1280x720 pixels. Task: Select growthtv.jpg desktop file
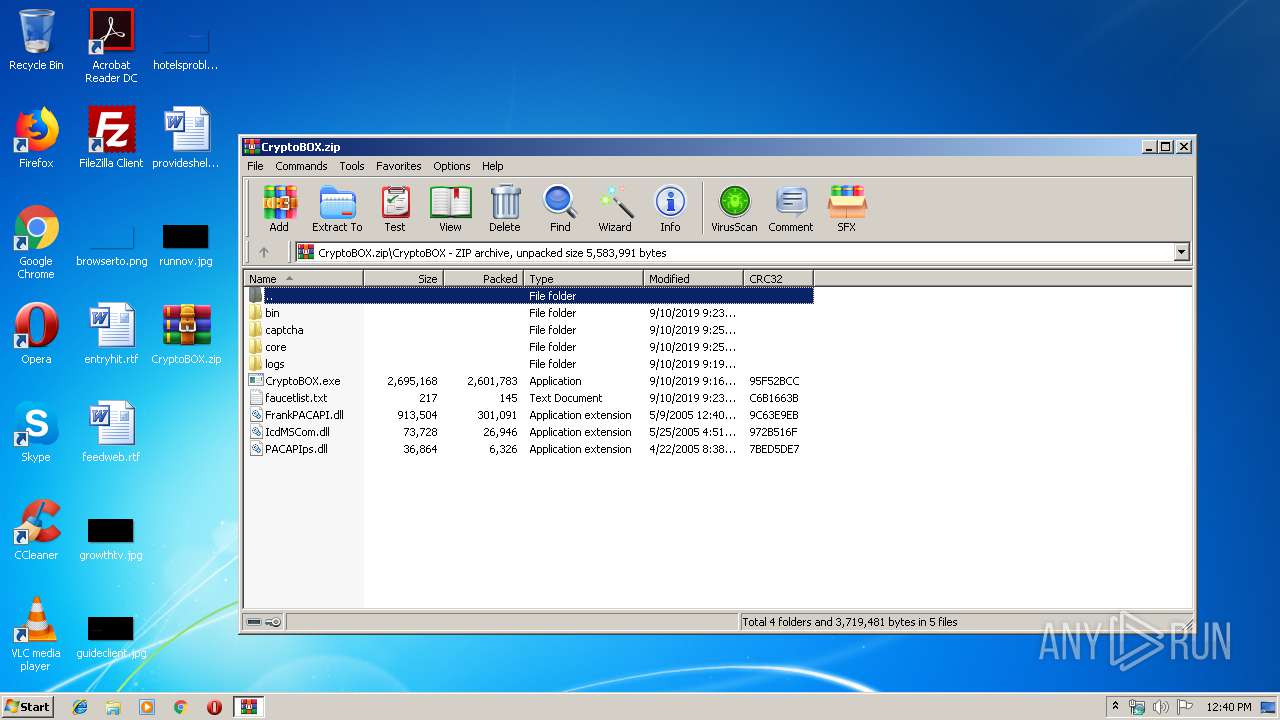[111, 540]
